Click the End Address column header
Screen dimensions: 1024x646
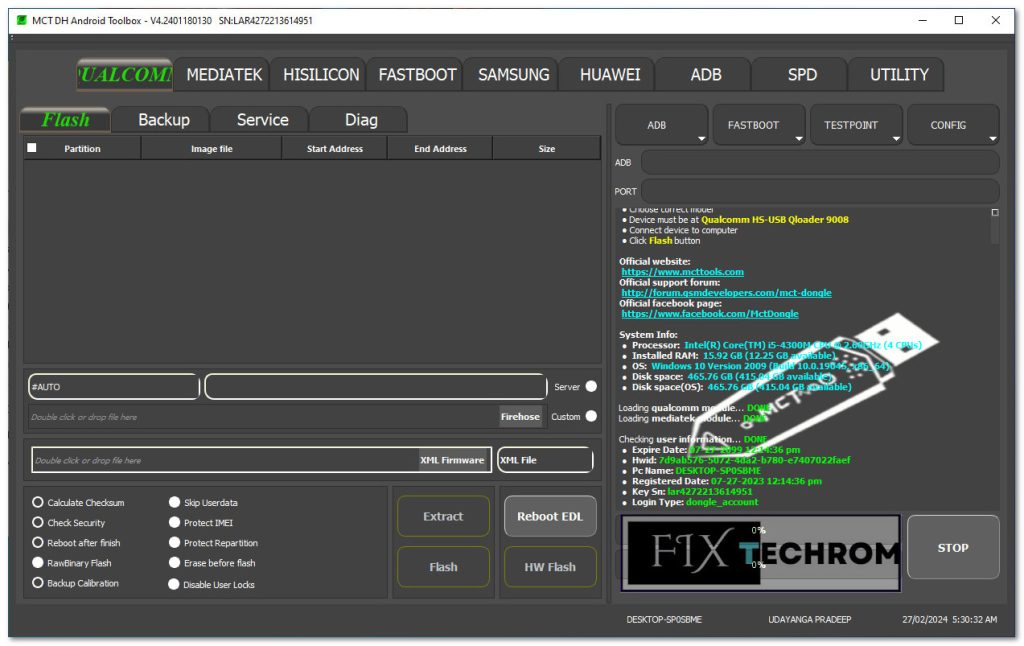(x=440, y=148)
